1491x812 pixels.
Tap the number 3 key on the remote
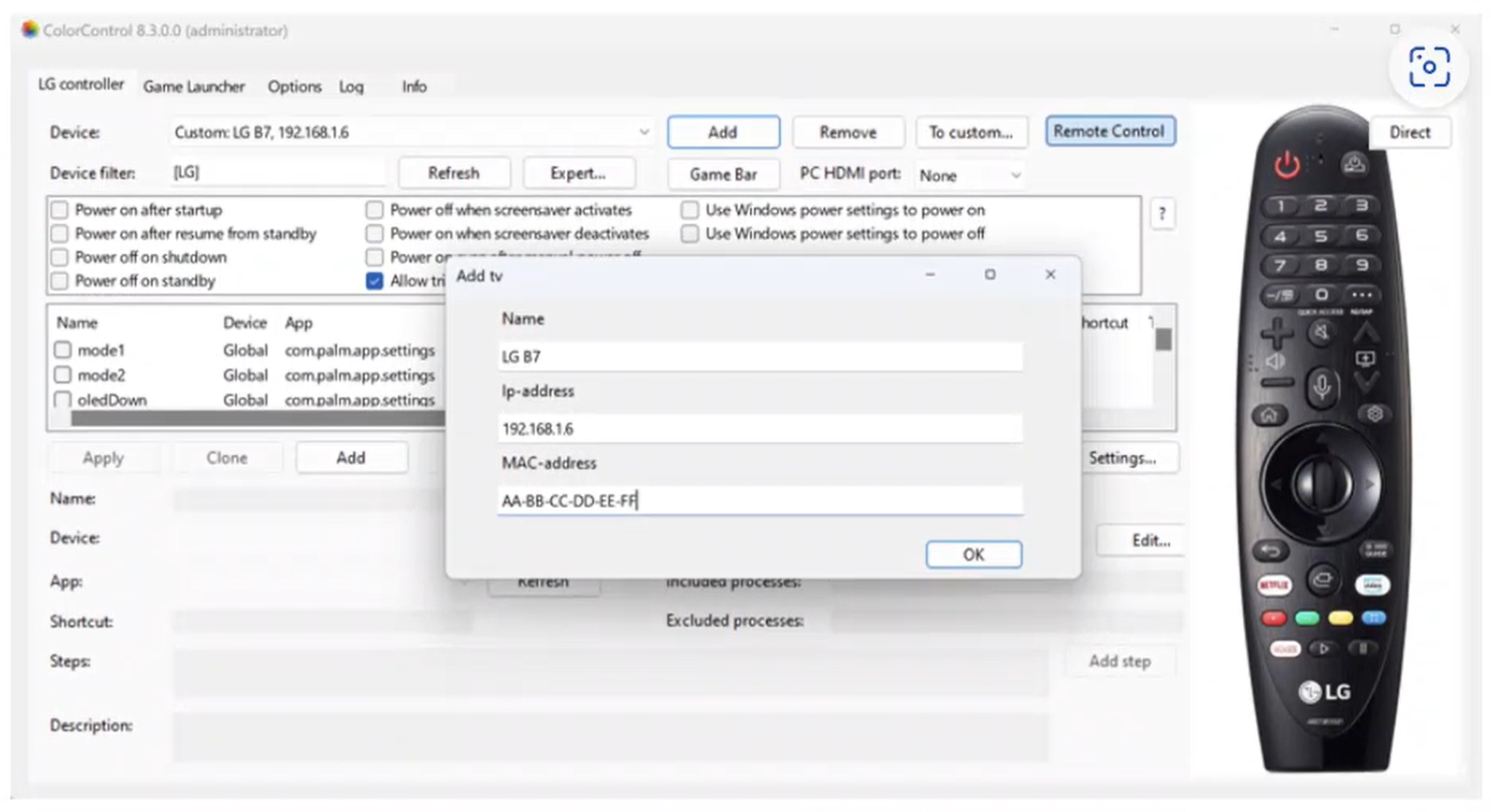coord(1362,206)
